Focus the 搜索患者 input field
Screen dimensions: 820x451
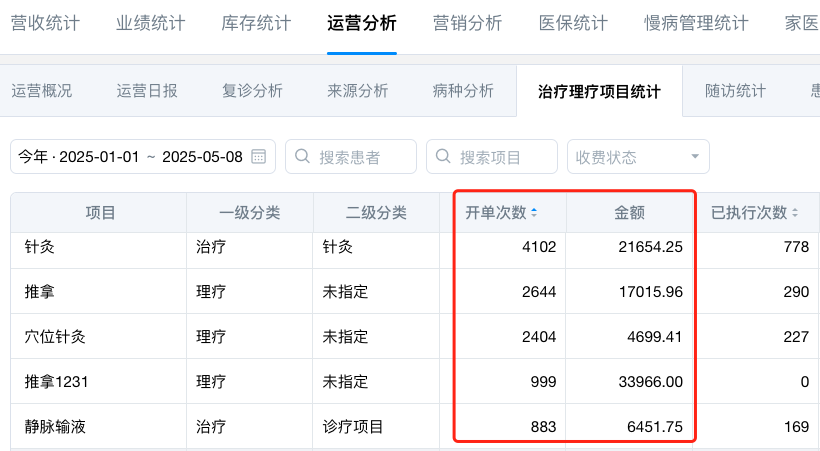coord(362,157)
